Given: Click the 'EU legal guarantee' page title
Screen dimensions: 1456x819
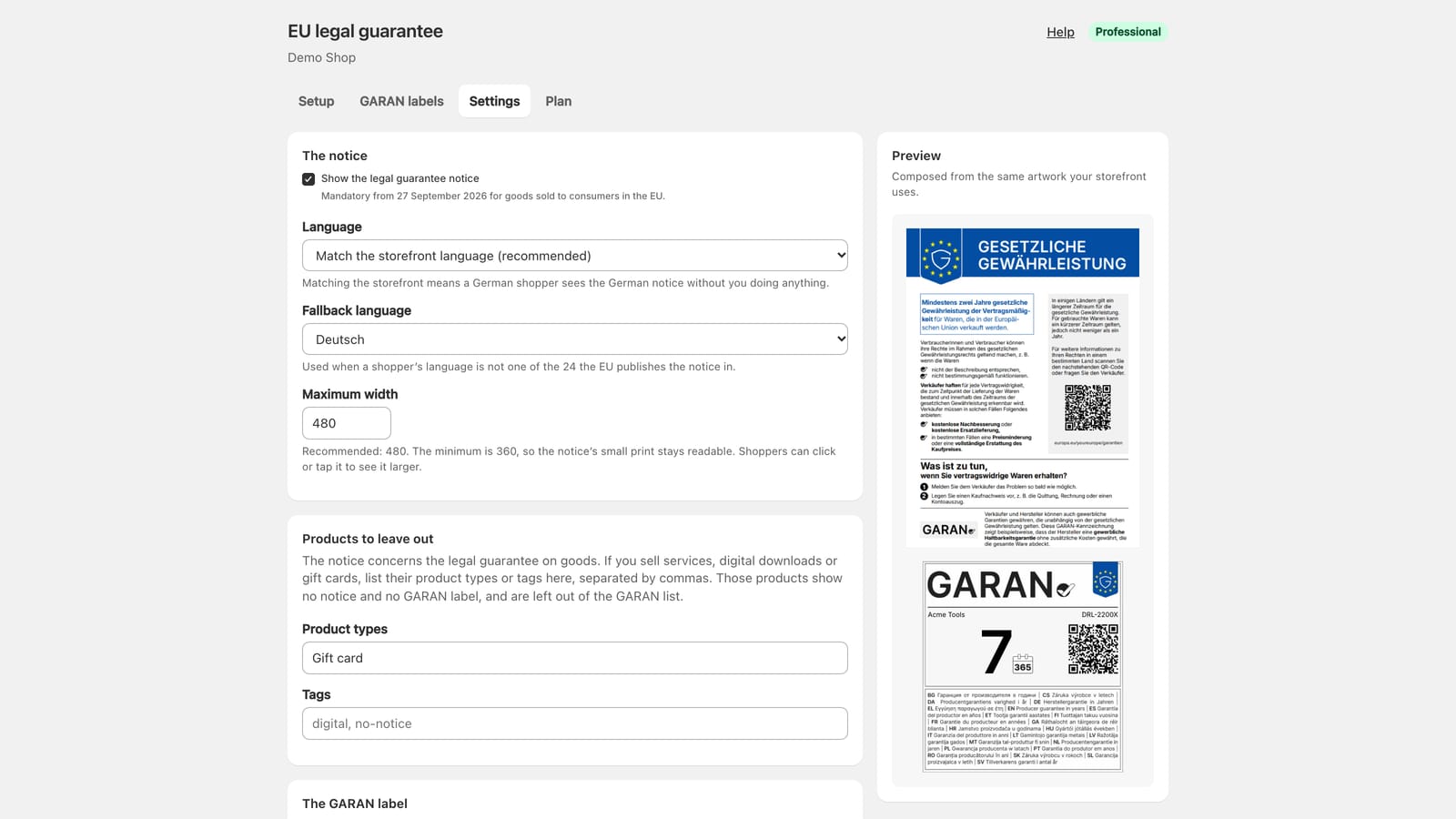Looking at the screenshot, I should click(x=365, y=31).
